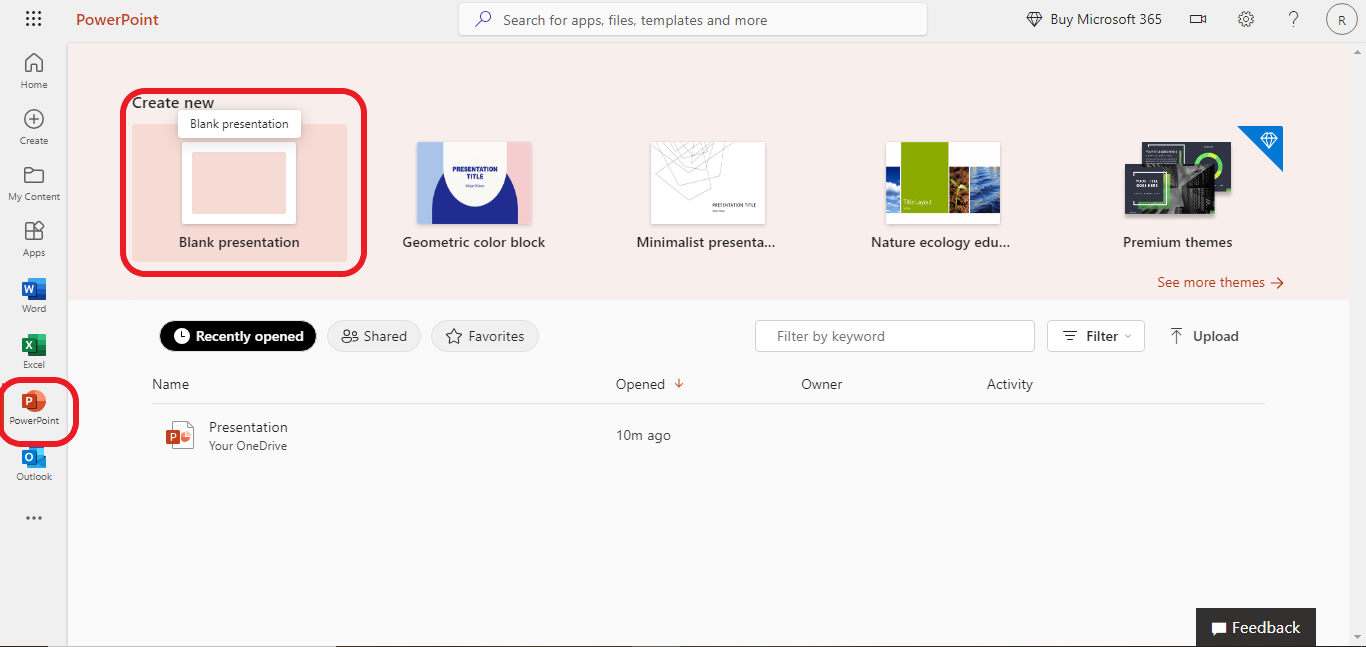The width and height of the screenshot is (1366, 647).
Task: Open Create in the left sidebar
Action: [x=34, y=126]
